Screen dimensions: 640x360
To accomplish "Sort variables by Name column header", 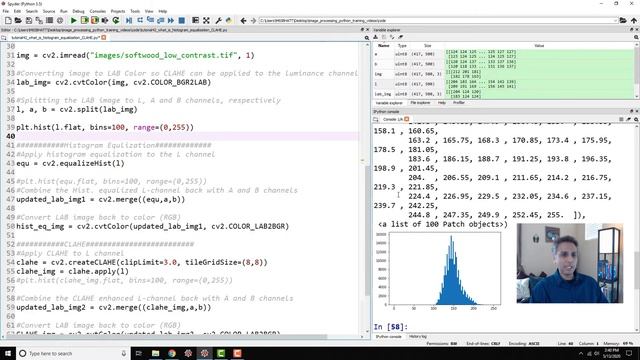I will pos(383,46).
